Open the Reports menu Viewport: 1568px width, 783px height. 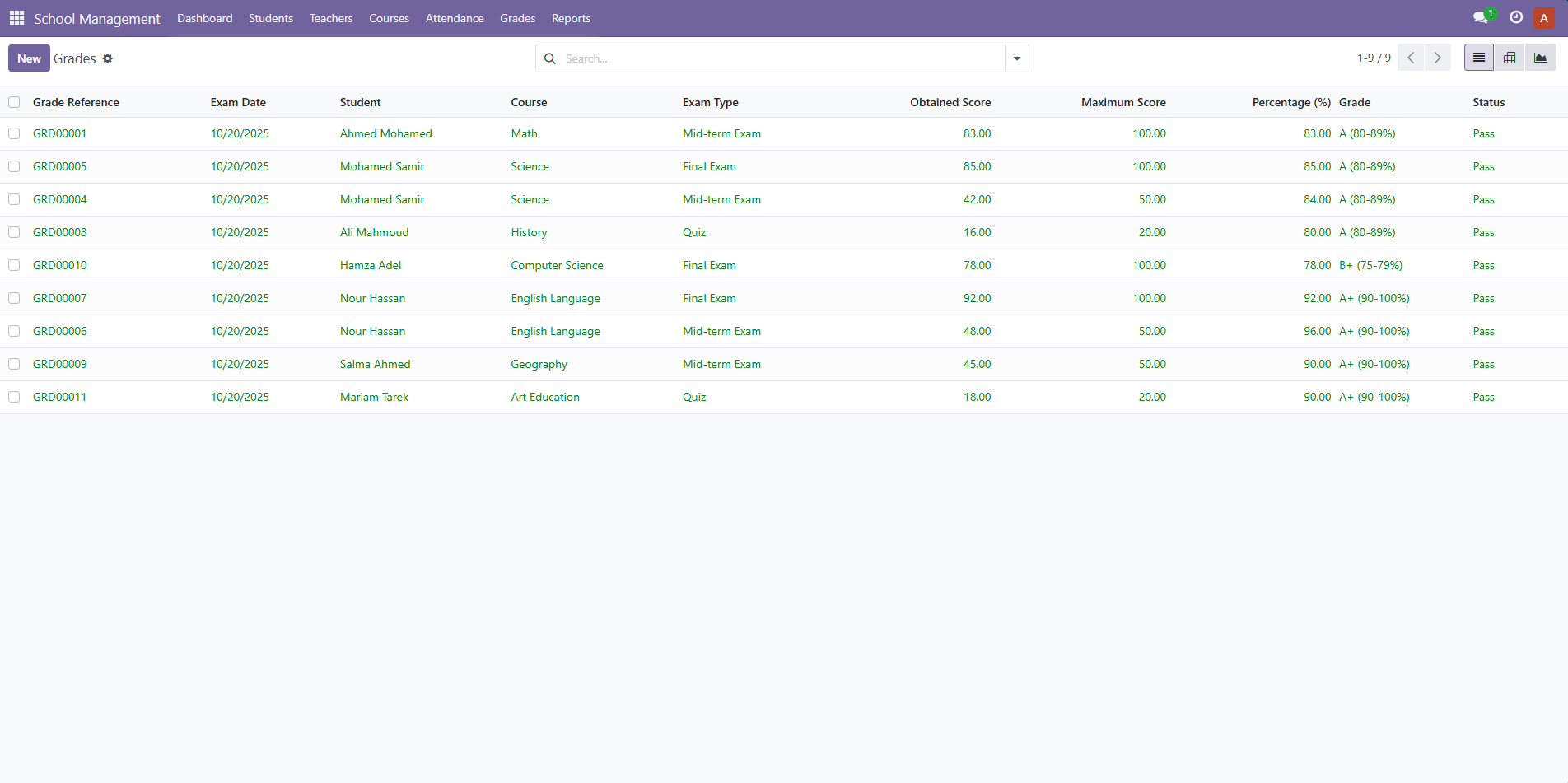coord(571,18)
